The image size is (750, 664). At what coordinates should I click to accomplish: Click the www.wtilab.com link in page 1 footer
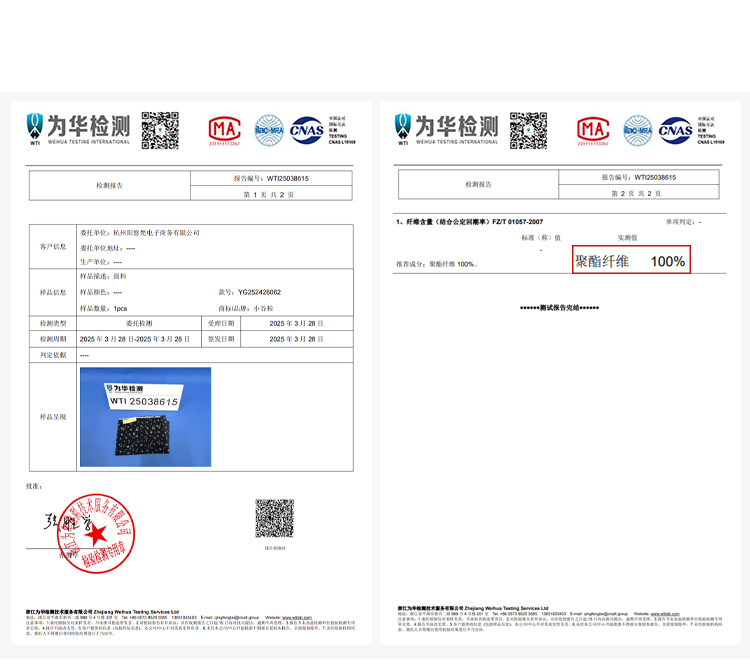(x=297, y=617)
